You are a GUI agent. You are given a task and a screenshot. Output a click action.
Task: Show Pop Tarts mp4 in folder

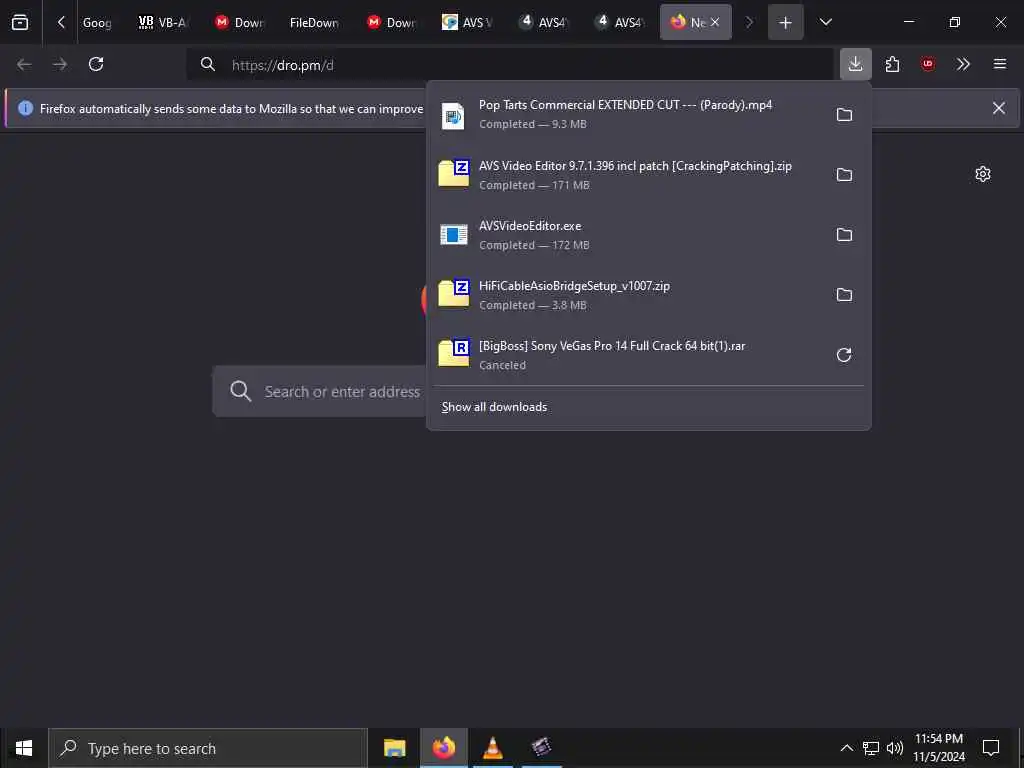[x=844, y=114]
